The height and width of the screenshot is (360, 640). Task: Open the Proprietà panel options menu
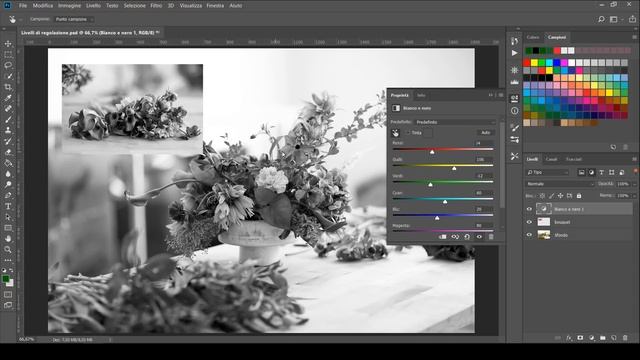pos(501,95)
